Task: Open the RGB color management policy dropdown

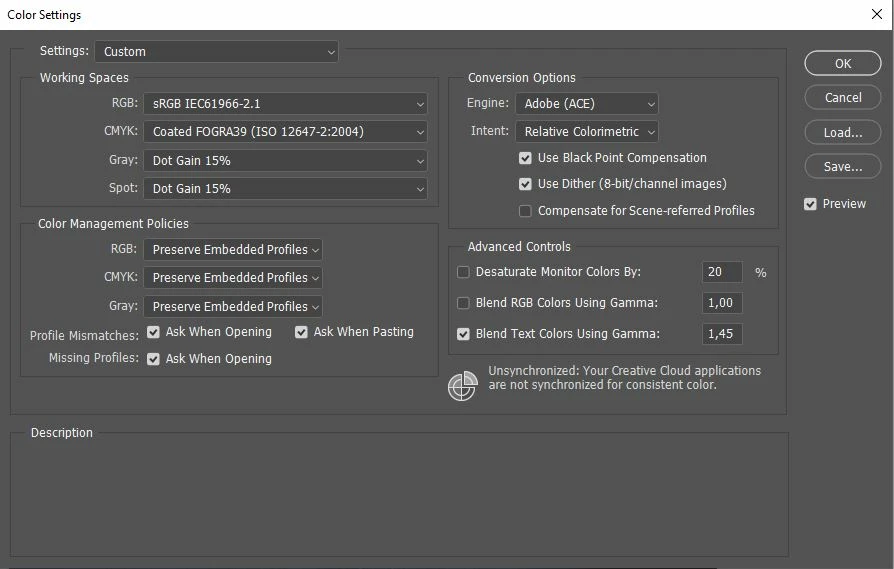Action: tap(233, 250)
